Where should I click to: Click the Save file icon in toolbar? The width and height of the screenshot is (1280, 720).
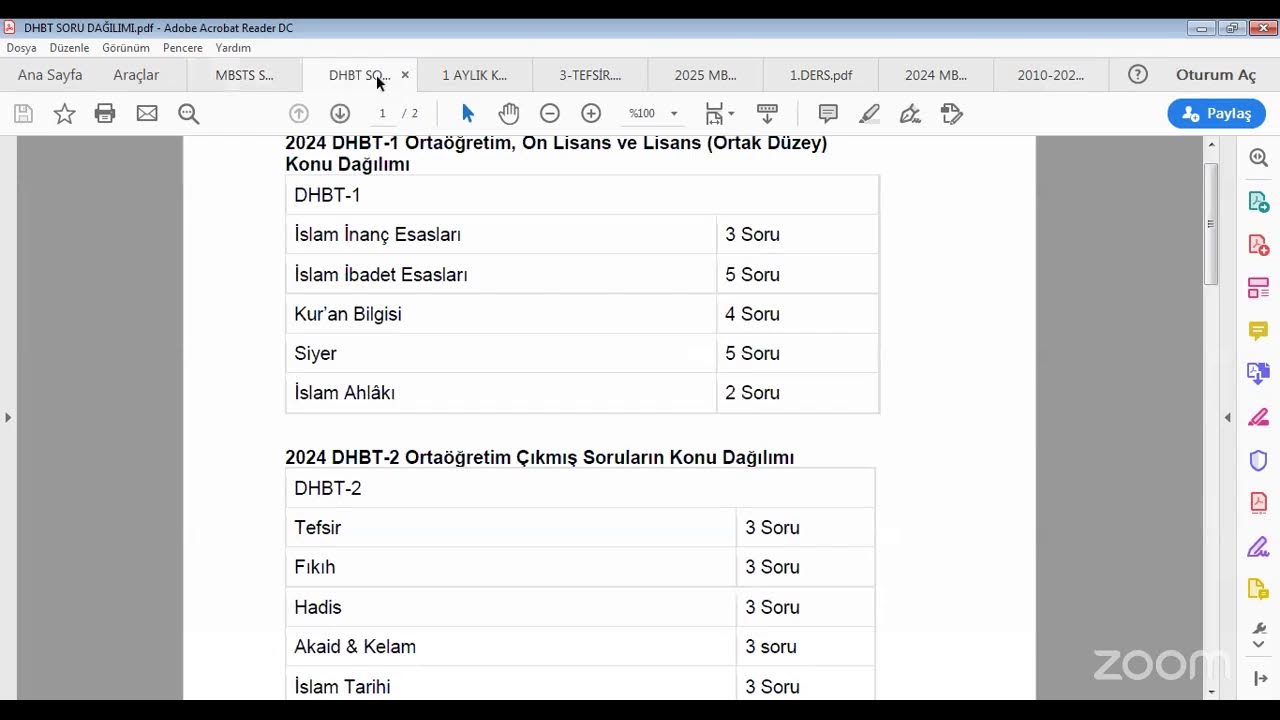(x=23, y=114)
